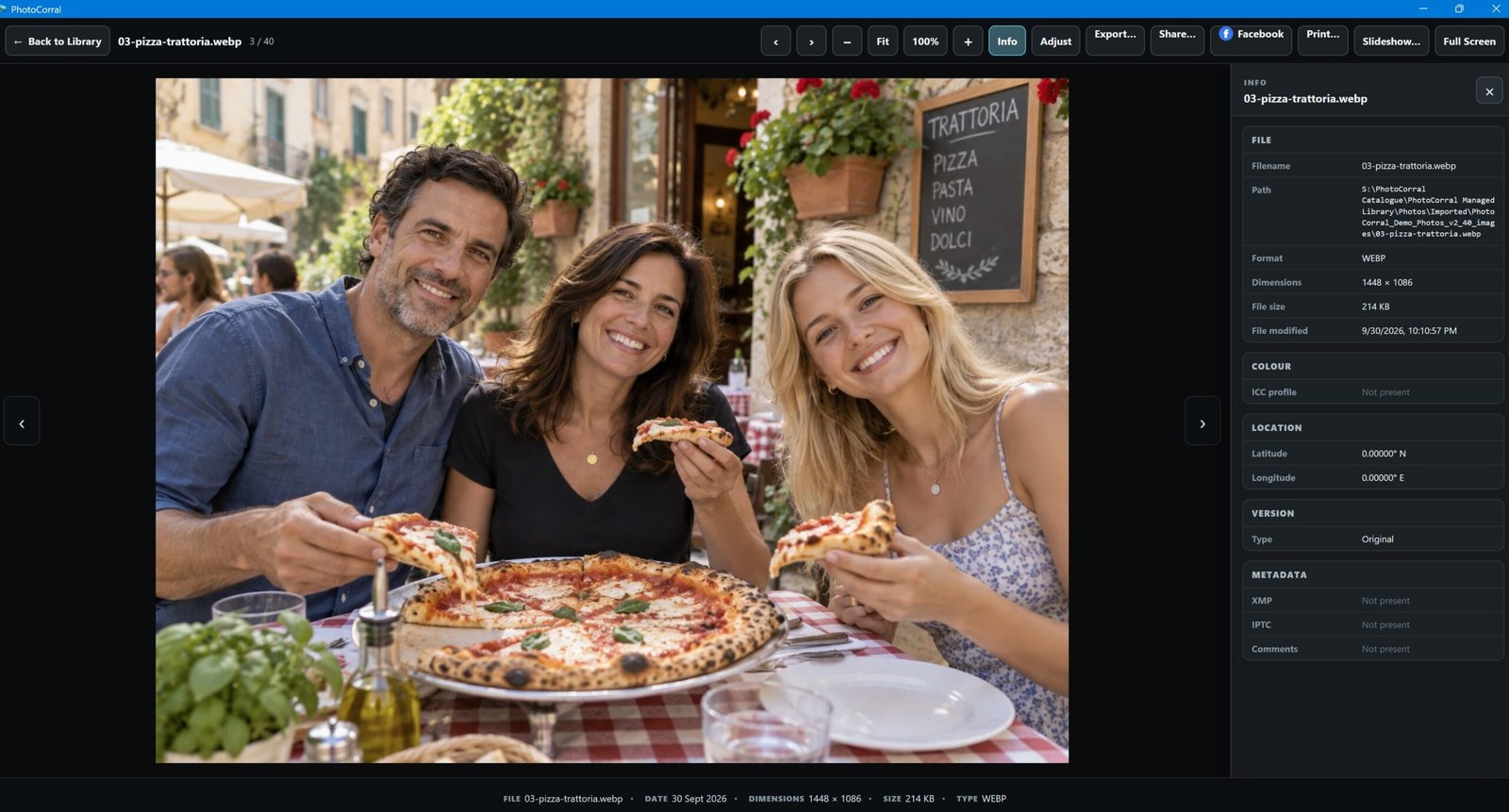Image resolution: width=1509 pixels, height=812 pixels.
Task: Click the ICC profile Not present value
Action: [1385, 392]
